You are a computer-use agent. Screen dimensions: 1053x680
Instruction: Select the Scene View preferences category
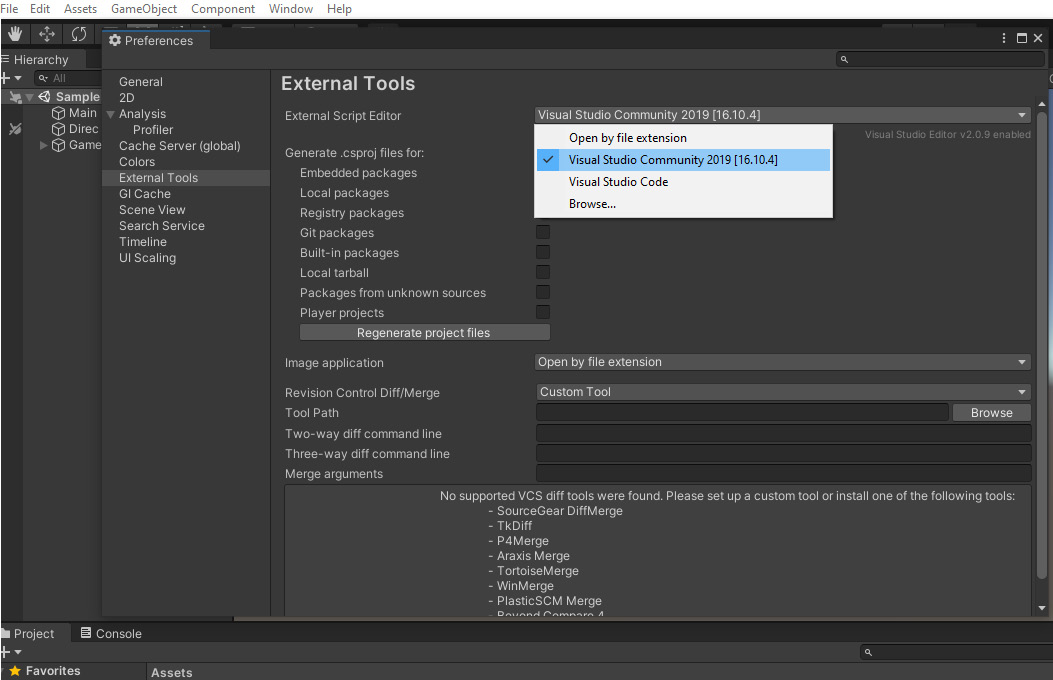click(x=152, y=210)
